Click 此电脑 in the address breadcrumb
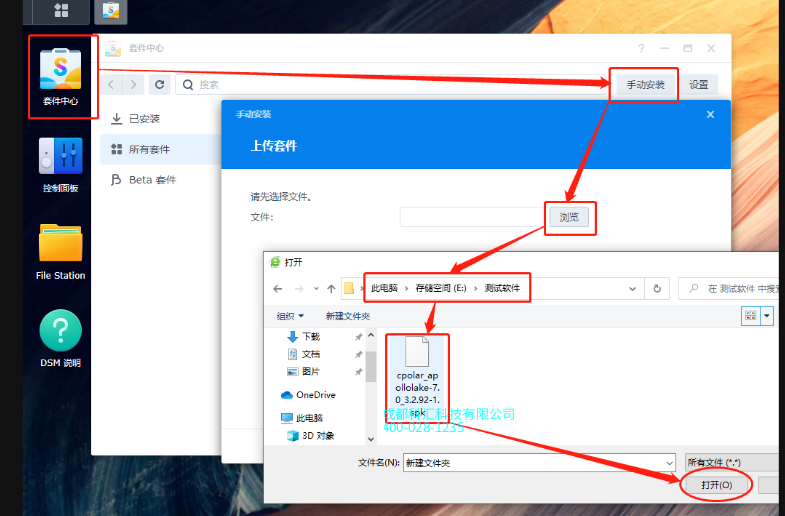 coord(384,288)
